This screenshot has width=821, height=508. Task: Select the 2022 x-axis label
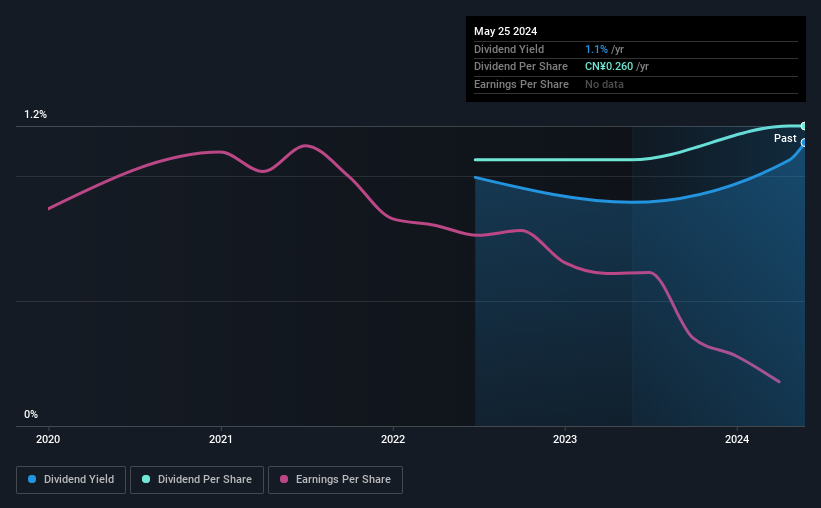pyautogui.click(x=393, y=439)
